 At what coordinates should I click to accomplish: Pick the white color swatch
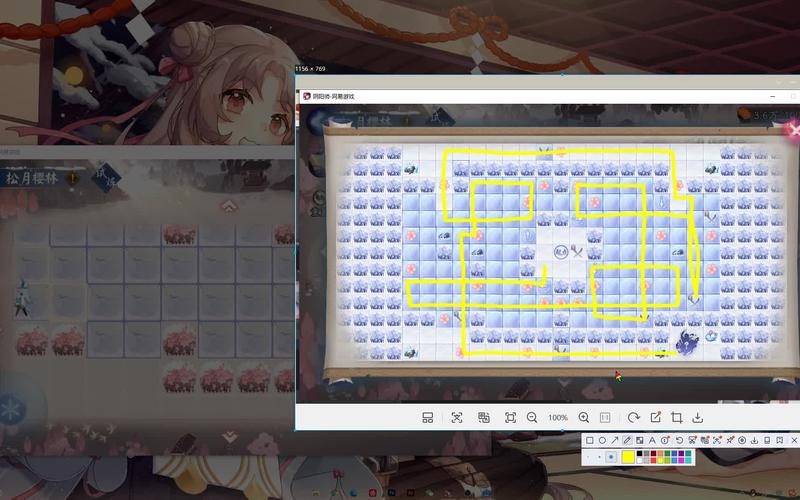click(x=639, y=460)
